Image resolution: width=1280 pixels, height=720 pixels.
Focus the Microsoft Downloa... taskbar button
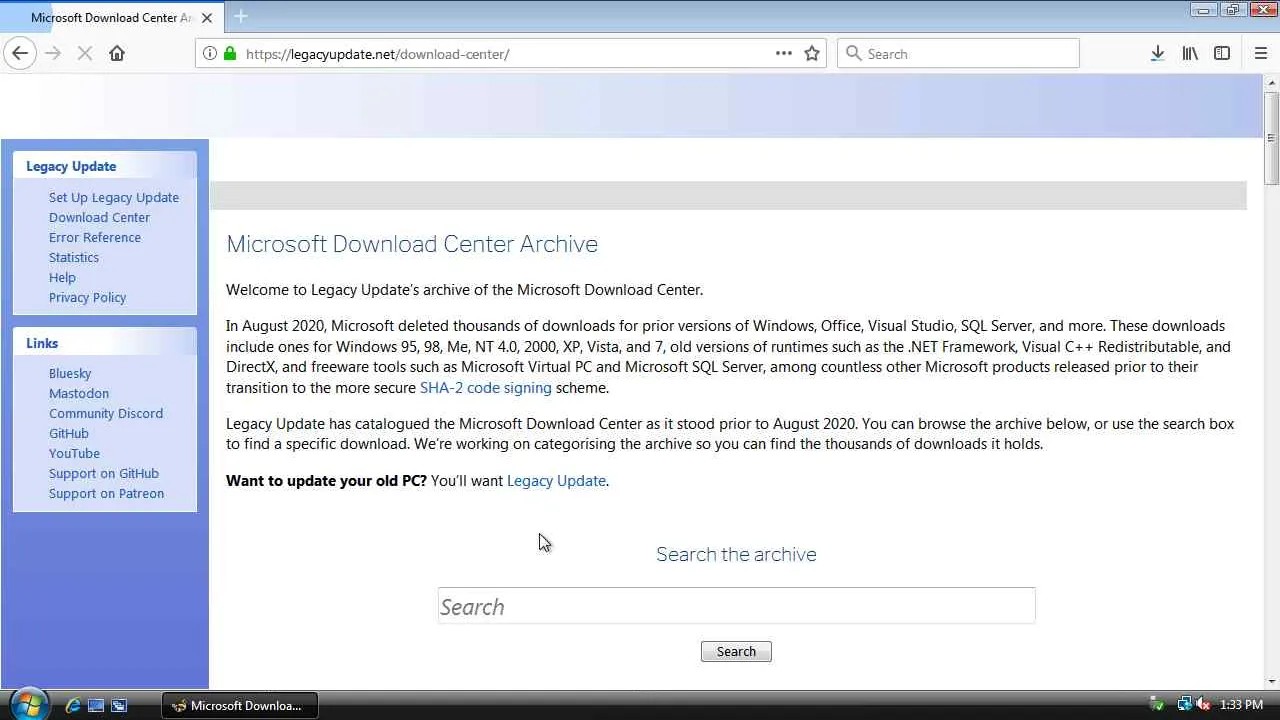point(239,705)
